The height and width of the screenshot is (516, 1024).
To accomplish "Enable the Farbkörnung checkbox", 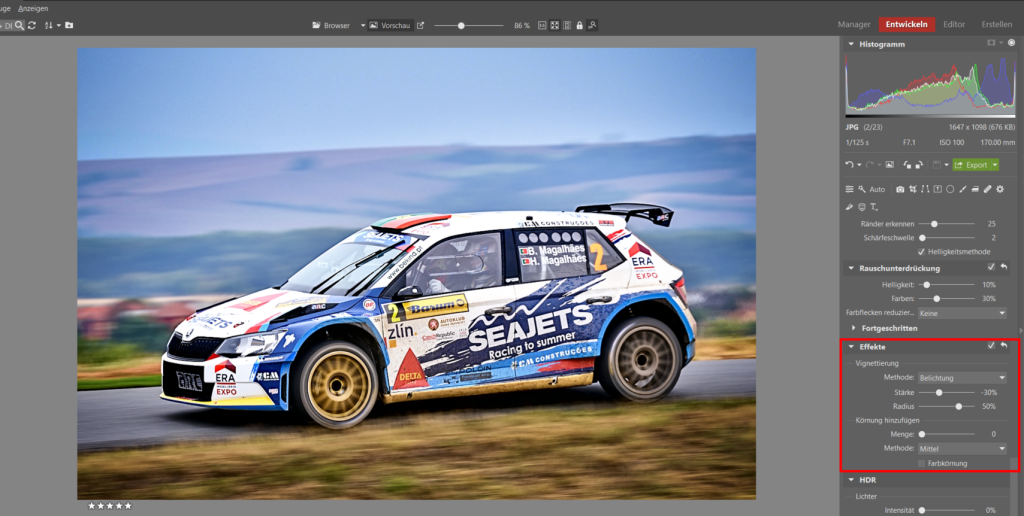I will tap(921, 463).
